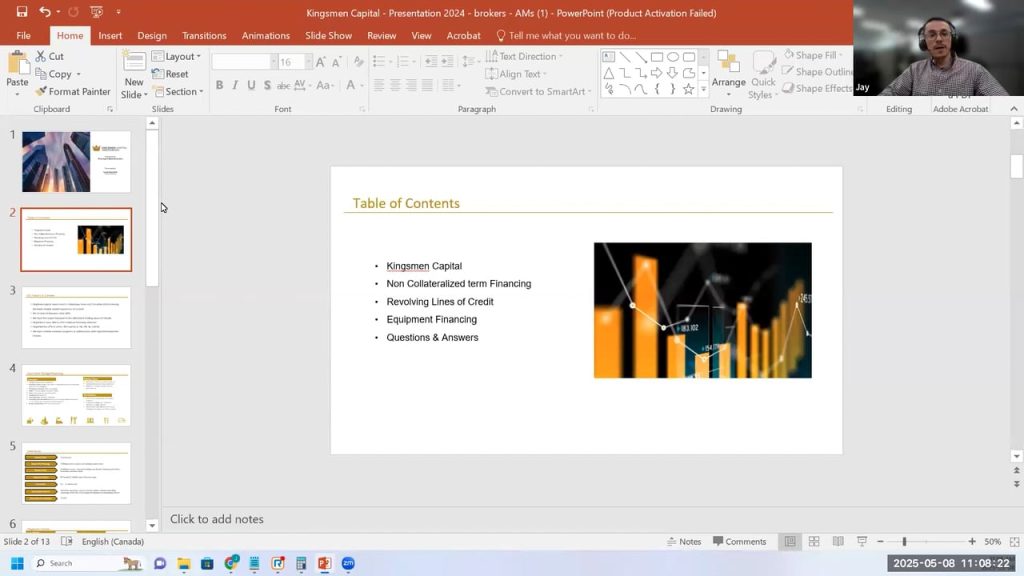
Task: Switch to the Design tab
Action: pos(152,36)
